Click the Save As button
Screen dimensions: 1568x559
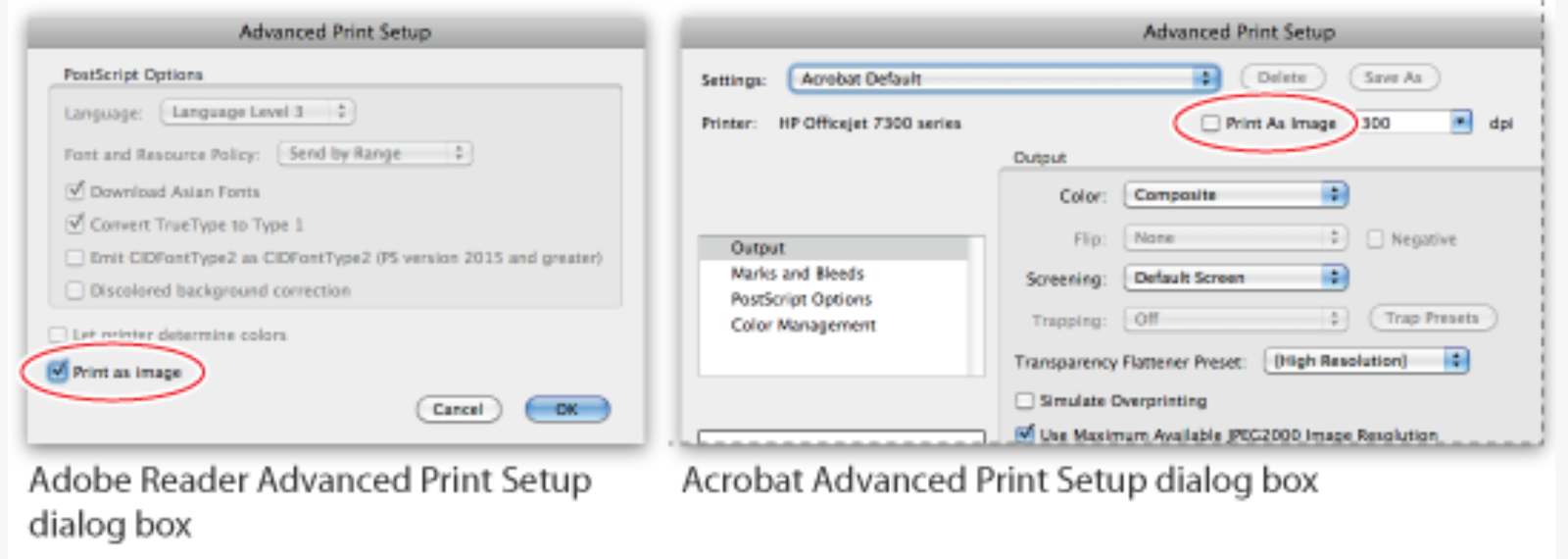1393,77
